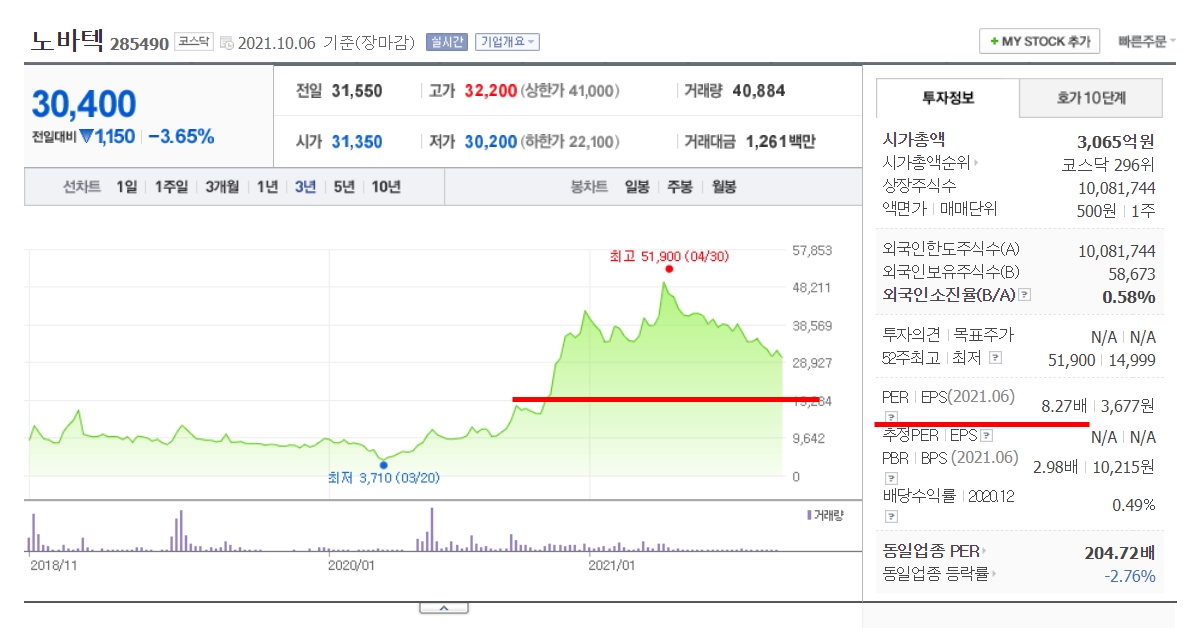Expand 동일업종 등락률 arrow link
This screenshot has height=628, width=1188.
coord(939,574)
